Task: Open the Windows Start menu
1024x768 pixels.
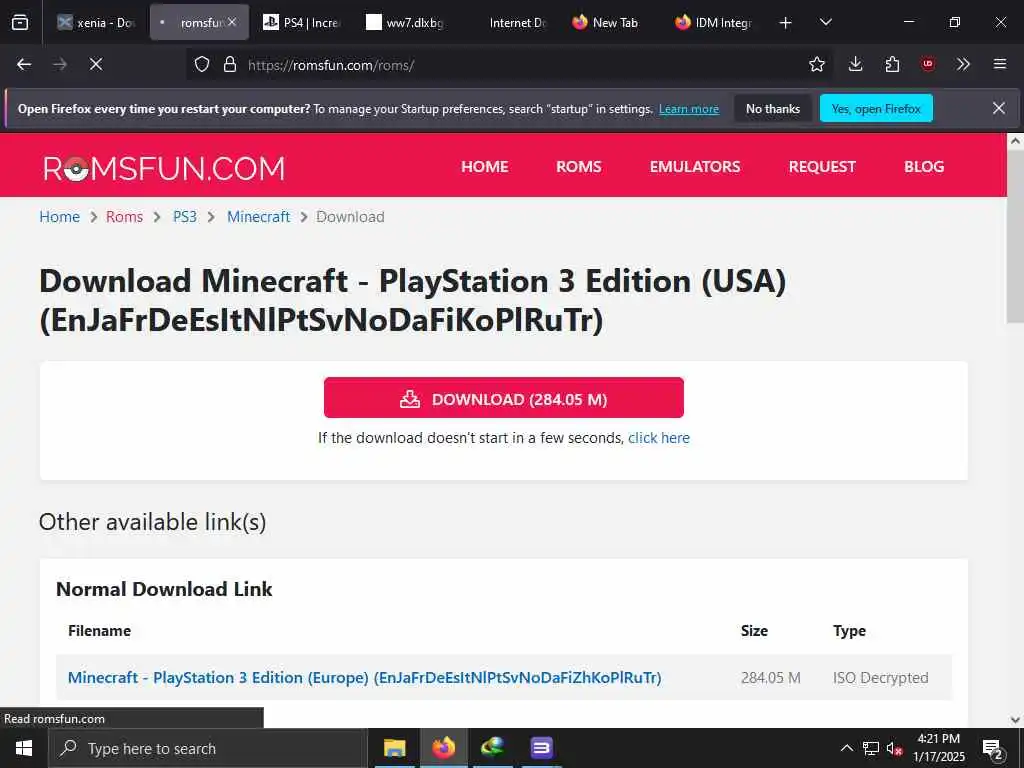Action: point(24,748)
